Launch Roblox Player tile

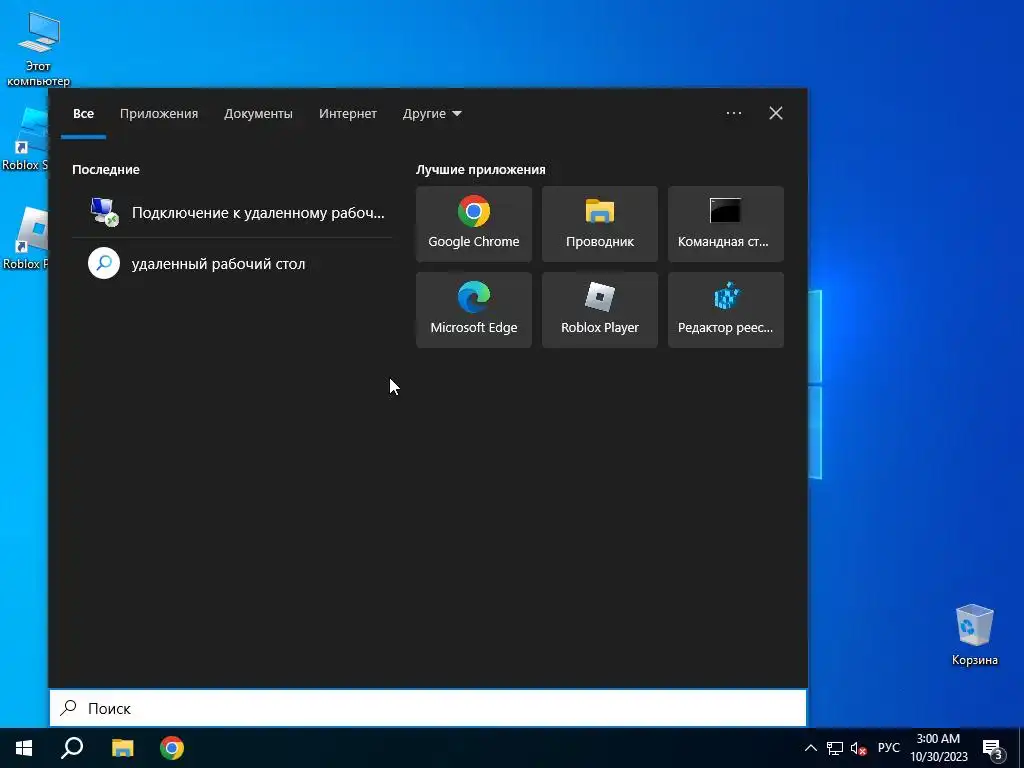point(600,310)
